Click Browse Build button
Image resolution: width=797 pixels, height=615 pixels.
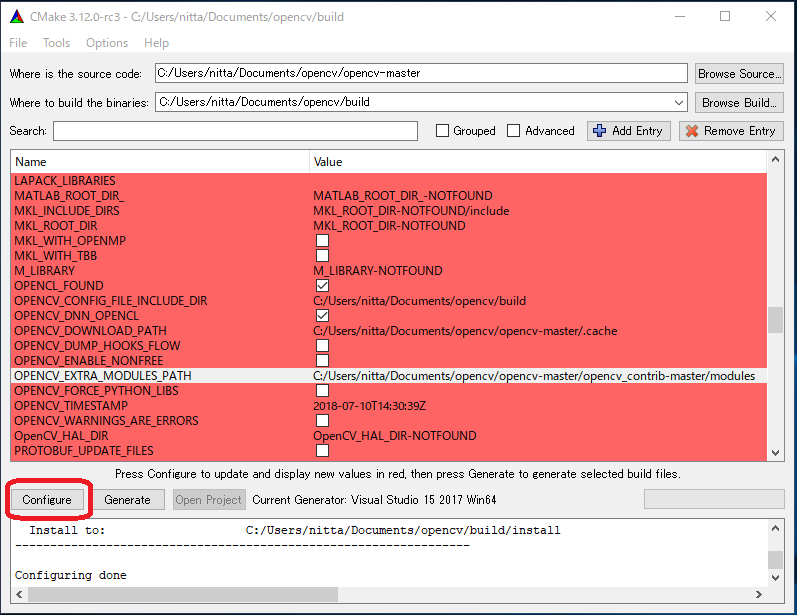click(738, 102)
